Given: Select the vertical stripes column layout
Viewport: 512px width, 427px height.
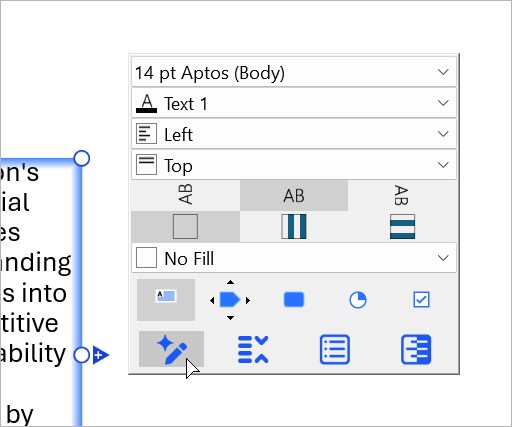Looking at the screenshot, I should (x=294, y=227).
